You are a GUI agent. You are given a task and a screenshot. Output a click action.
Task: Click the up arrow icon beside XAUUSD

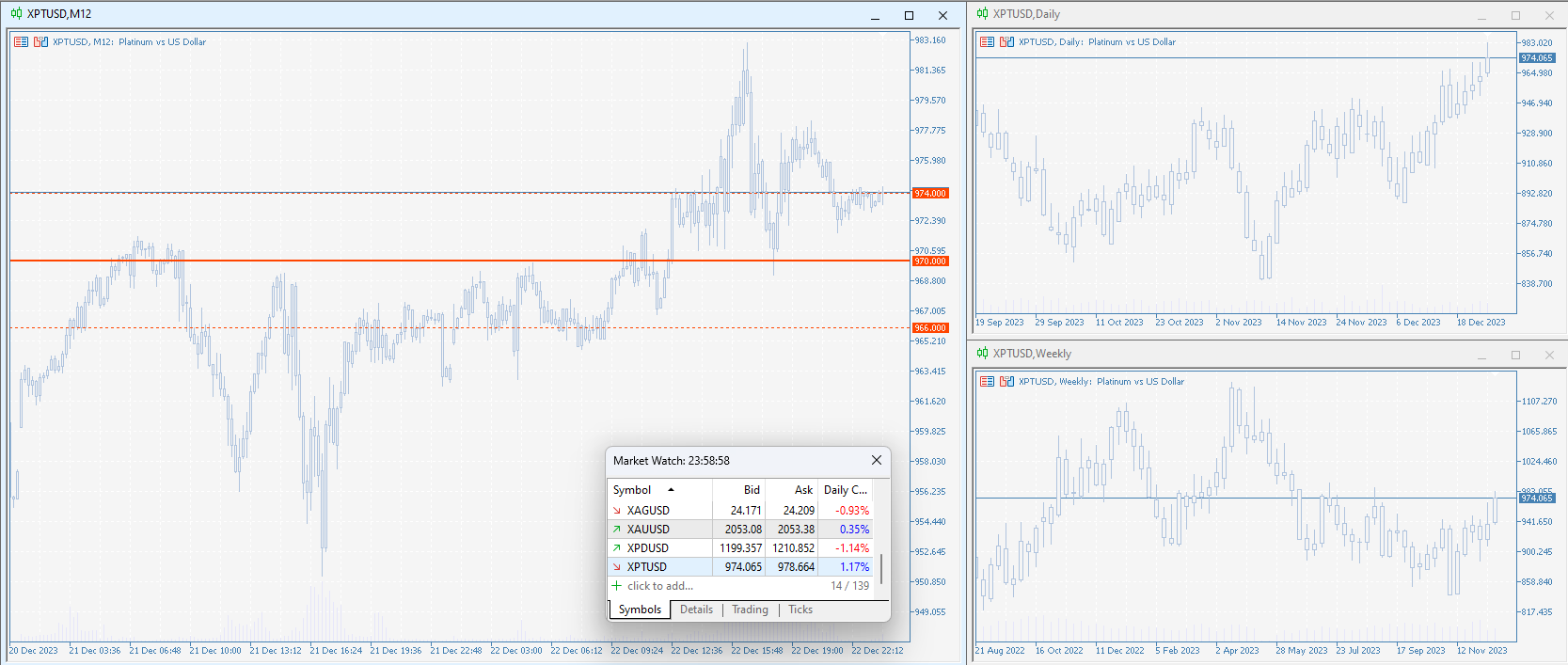tap(617, 530)
